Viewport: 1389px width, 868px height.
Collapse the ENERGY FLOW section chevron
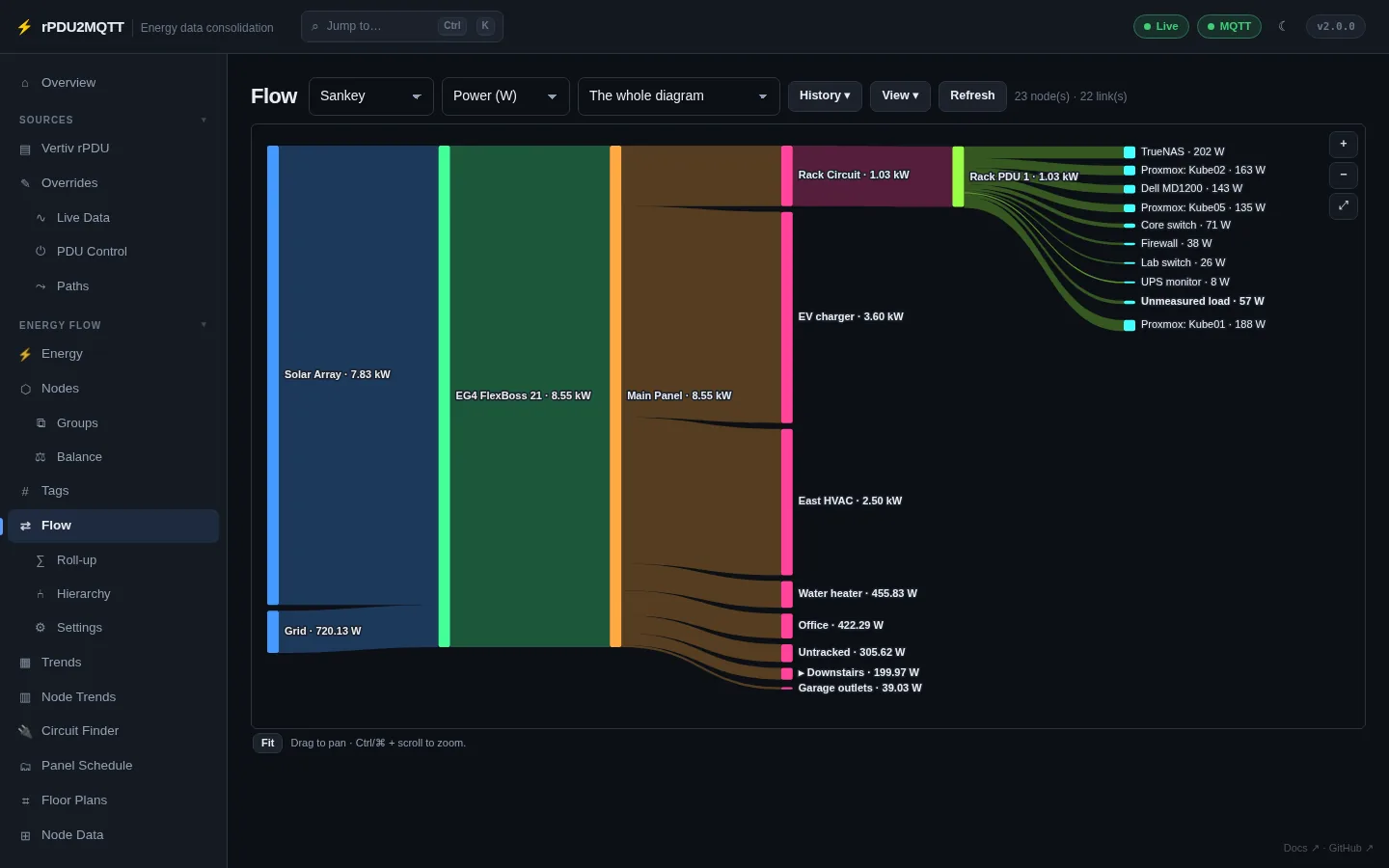point(204,325)
